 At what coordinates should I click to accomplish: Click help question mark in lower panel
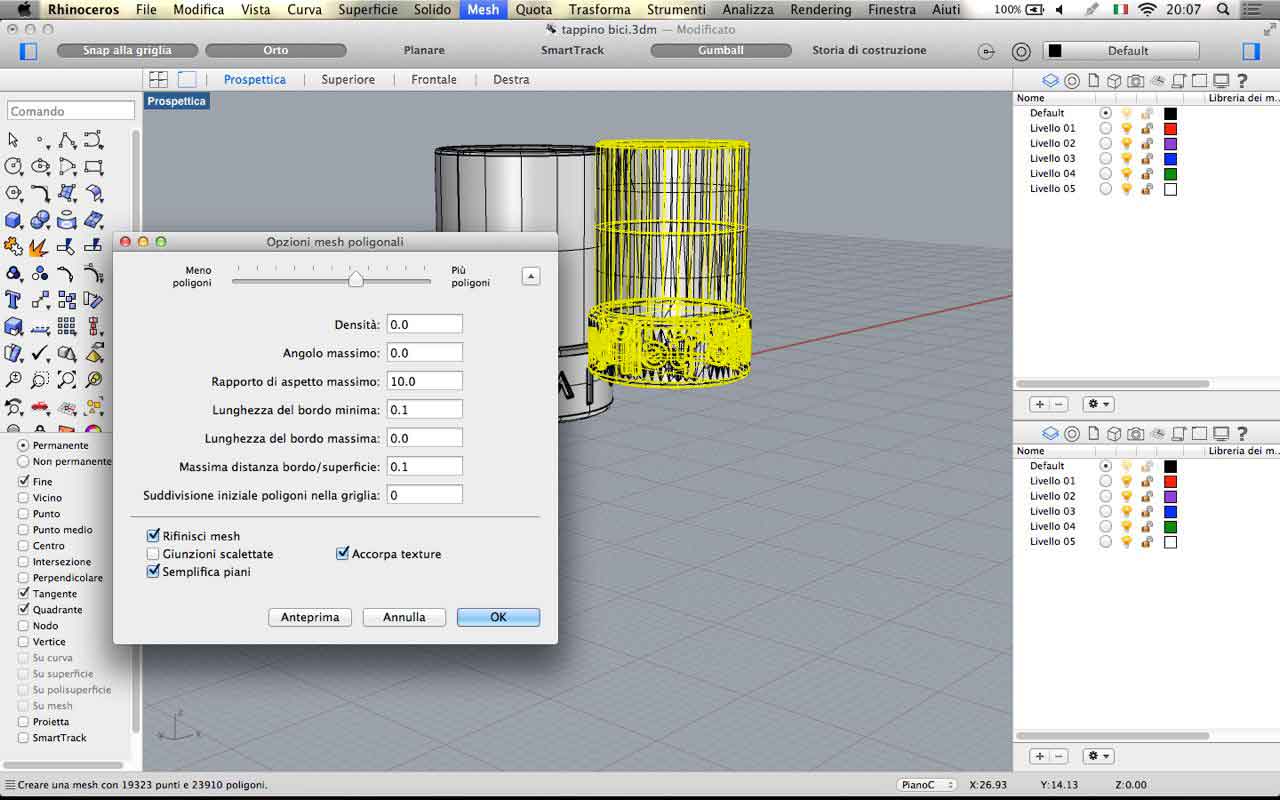tap(1243, 434)
